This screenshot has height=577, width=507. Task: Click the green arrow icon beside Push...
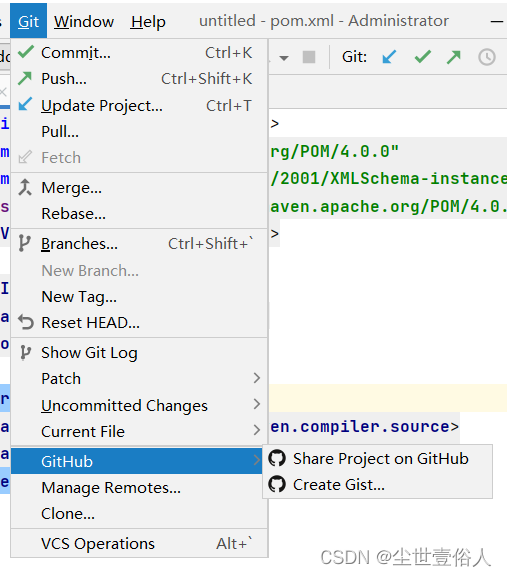pos(25,78)
